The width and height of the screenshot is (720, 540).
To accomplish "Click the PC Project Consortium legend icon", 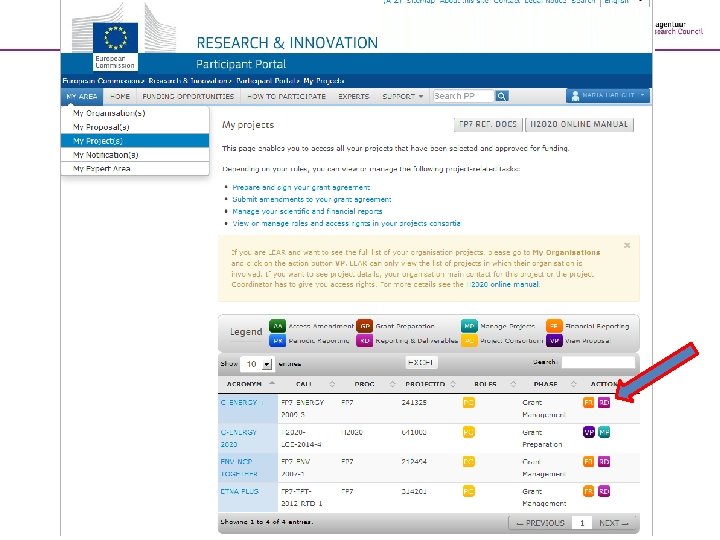I will click(x=469, y=341).
